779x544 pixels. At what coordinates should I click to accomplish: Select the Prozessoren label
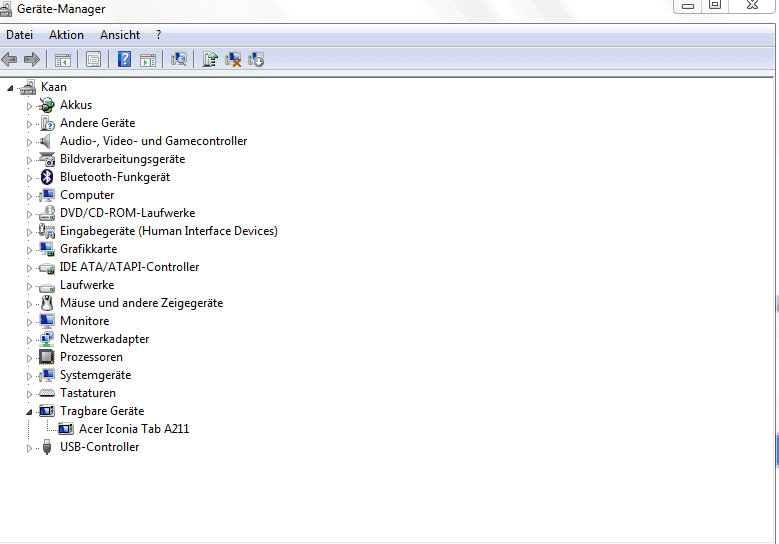tap(91, 357)
